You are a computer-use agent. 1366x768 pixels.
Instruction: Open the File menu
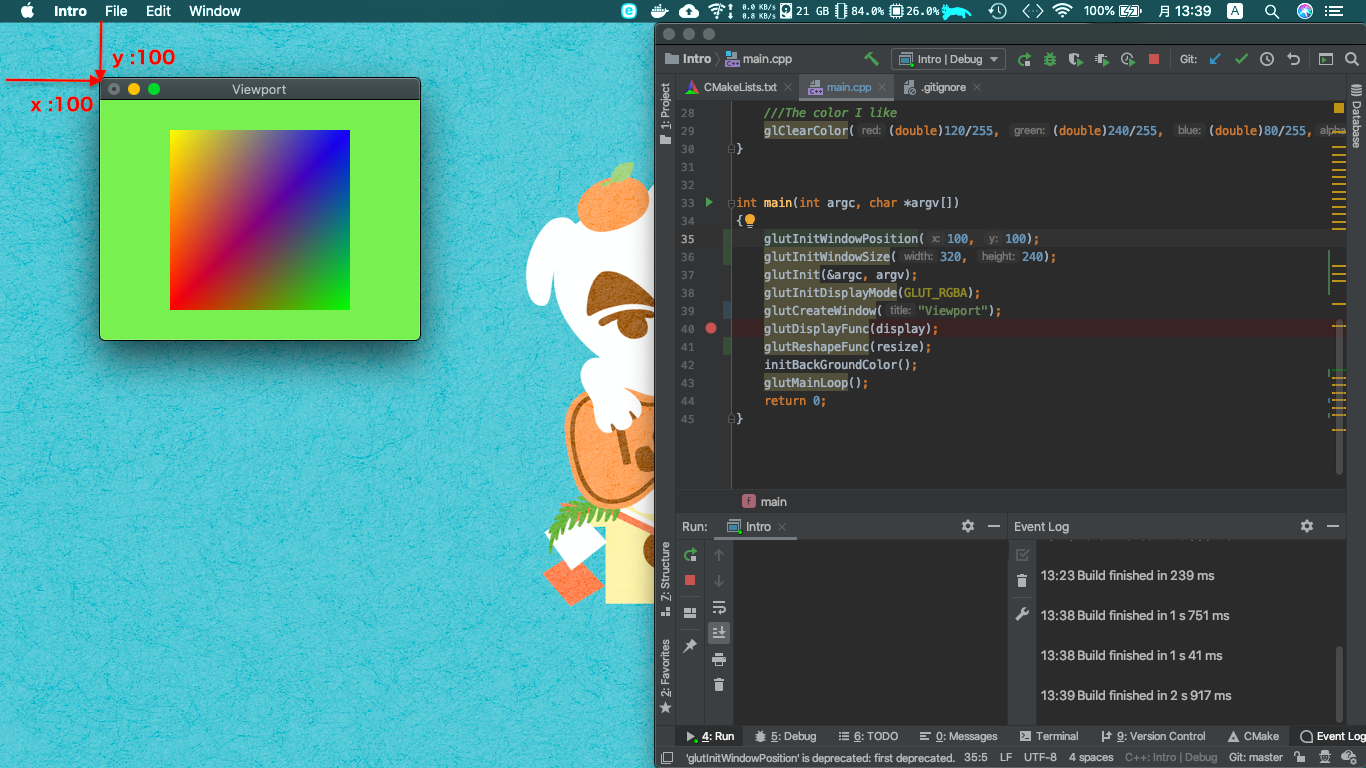point(116,11)
